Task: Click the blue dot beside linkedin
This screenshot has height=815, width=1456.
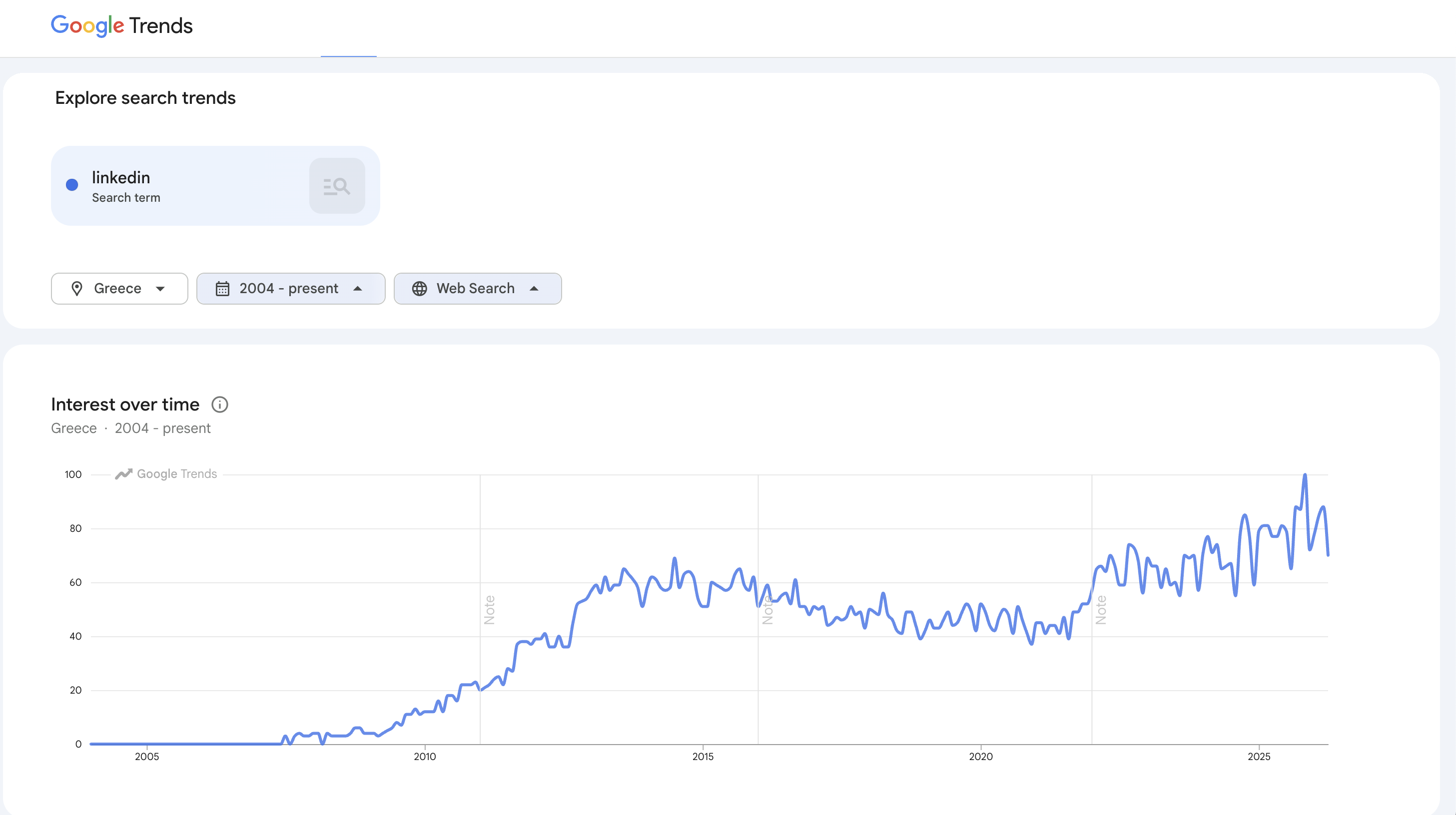Action: click(x=72, y=185)
